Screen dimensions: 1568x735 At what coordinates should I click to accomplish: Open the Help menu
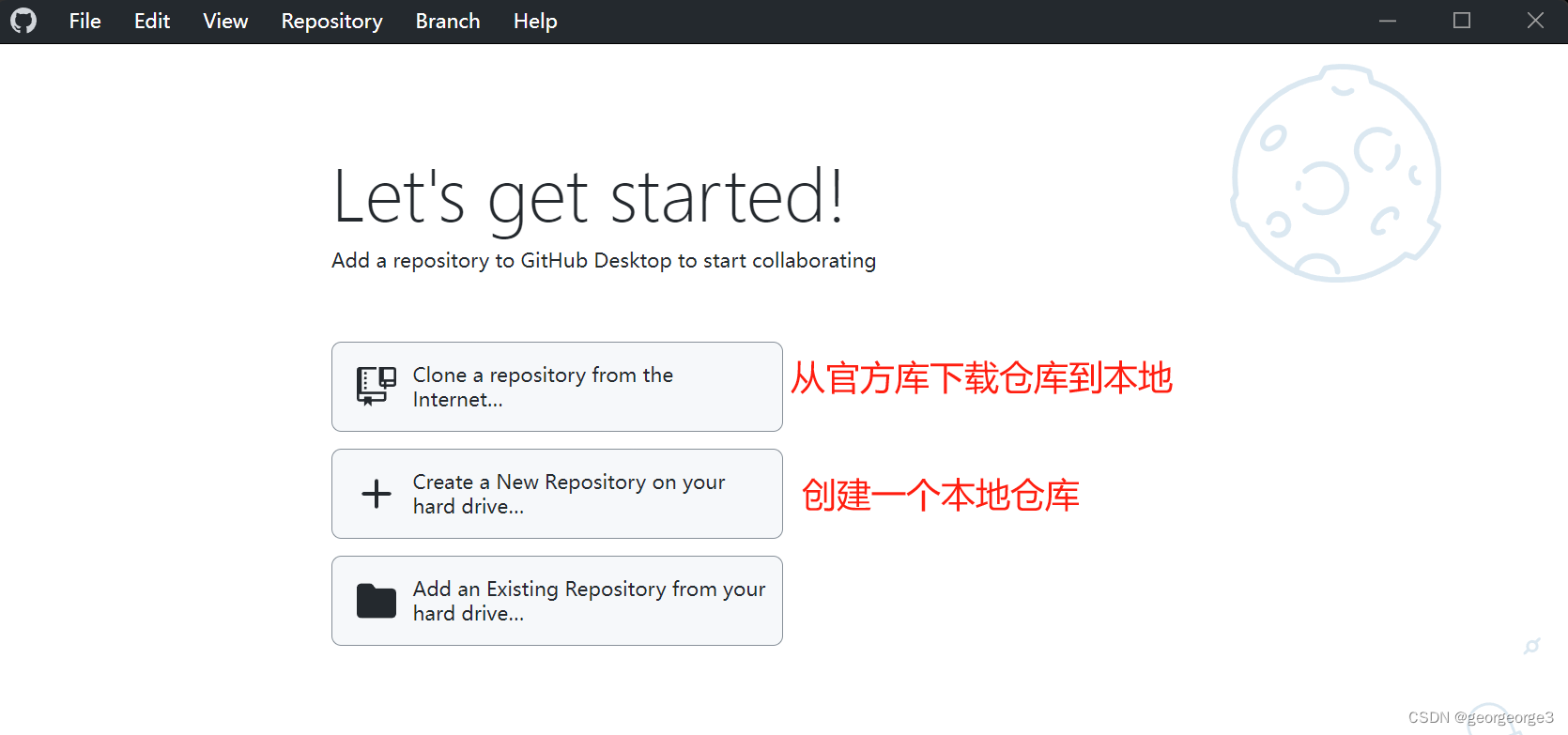535,21
